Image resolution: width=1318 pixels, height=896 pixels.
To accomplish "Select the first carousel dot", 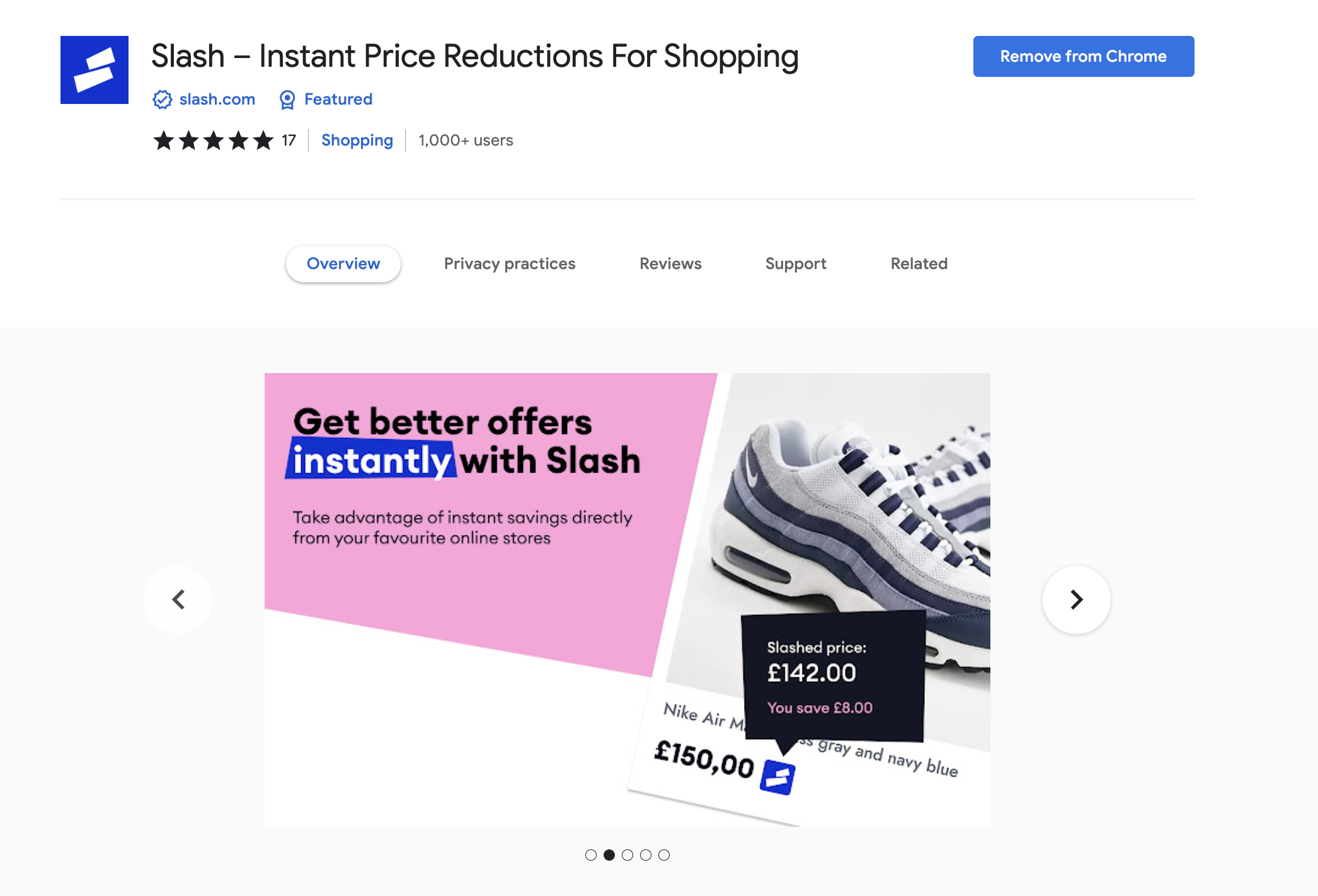I will coord(591,855).
